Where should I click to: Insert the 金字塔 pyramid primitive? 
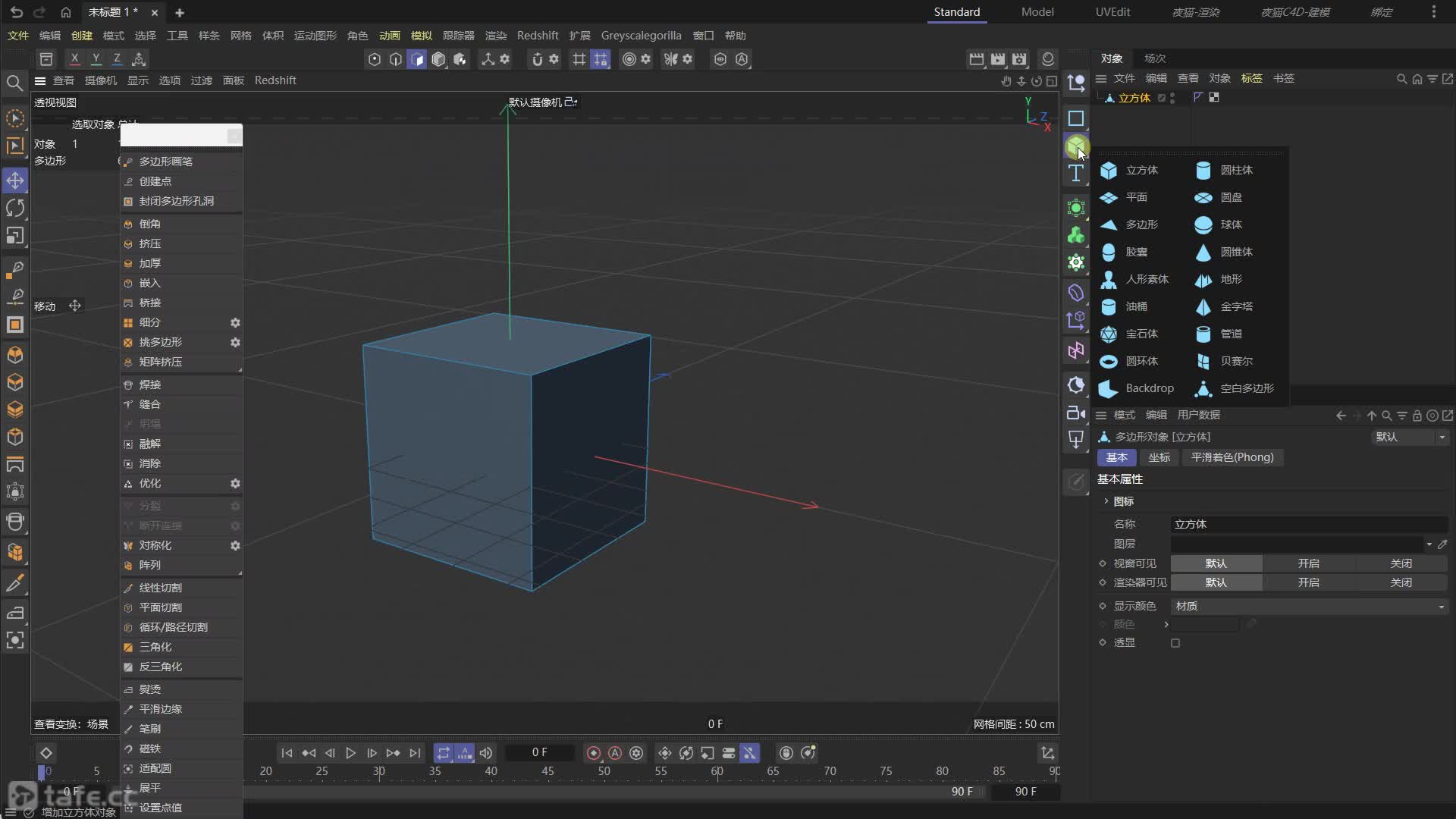click(1225, 306)
